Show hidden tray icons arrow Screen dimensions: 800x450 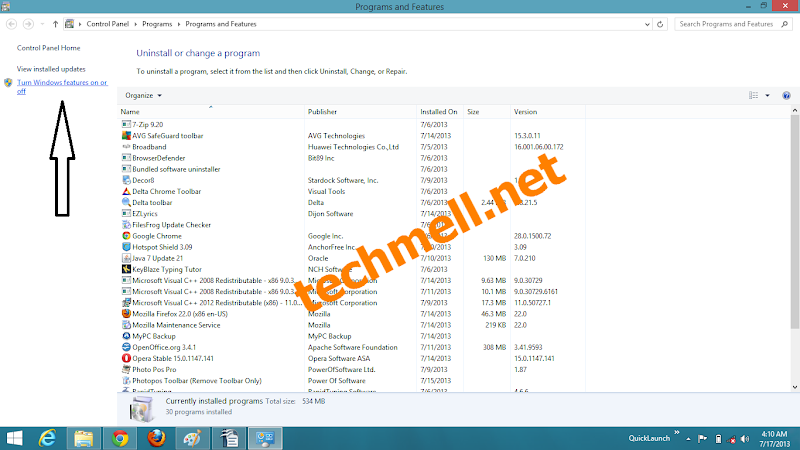688,439
